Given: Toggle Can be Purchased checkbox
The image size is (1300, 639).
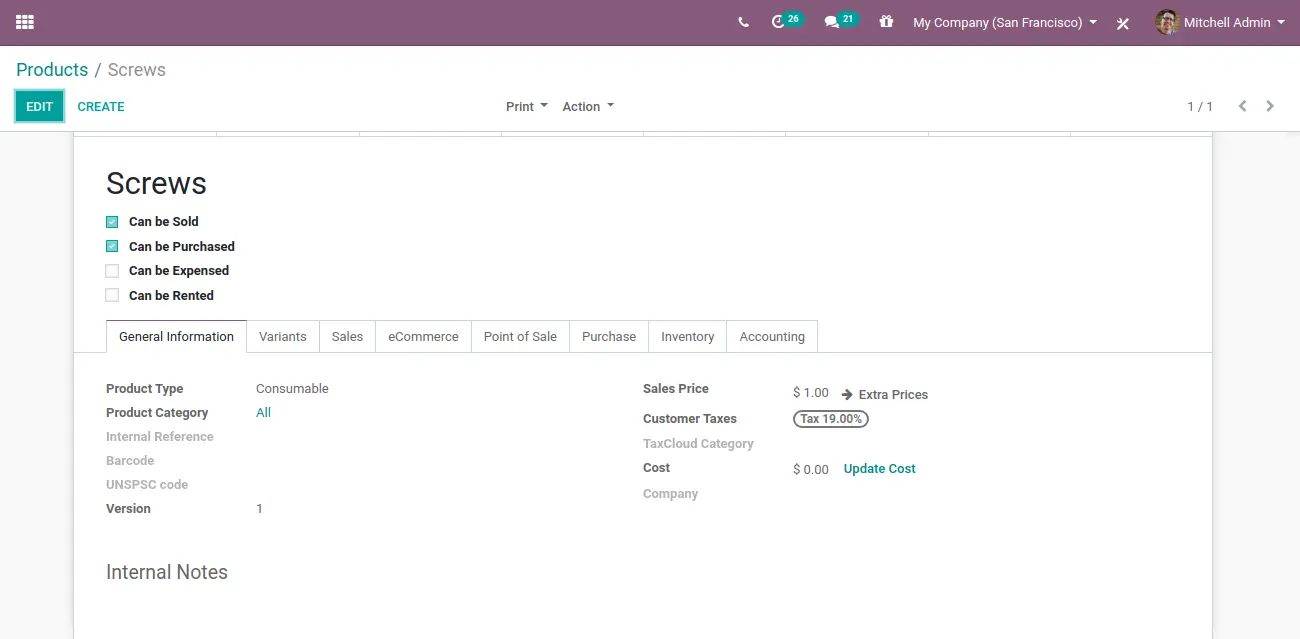Looking at the screenshot, I should [x=112, y=246].
